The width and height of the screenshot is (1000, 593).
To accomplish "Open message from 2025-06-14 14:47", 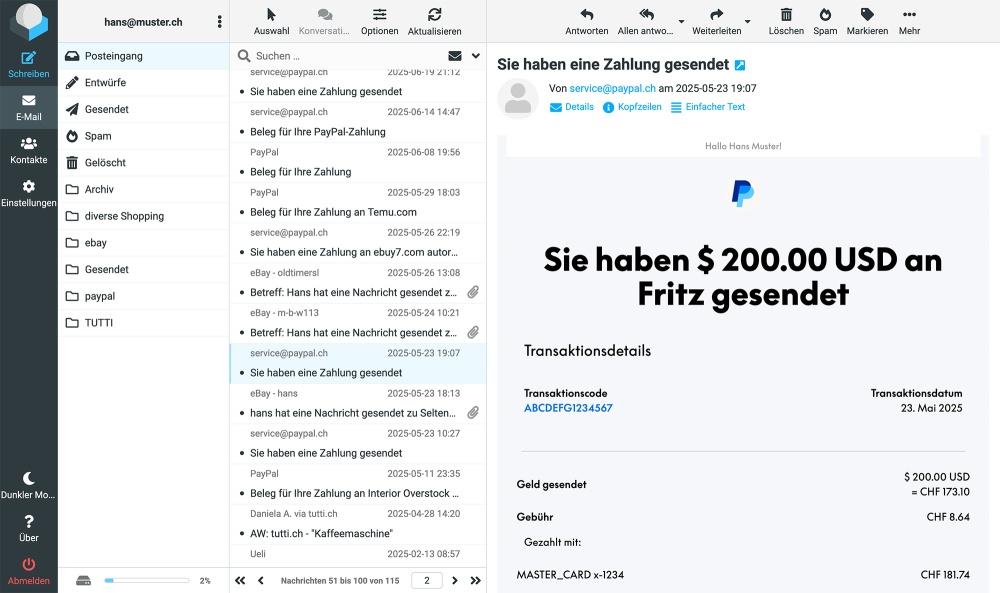I will click(x=358, y=122).
